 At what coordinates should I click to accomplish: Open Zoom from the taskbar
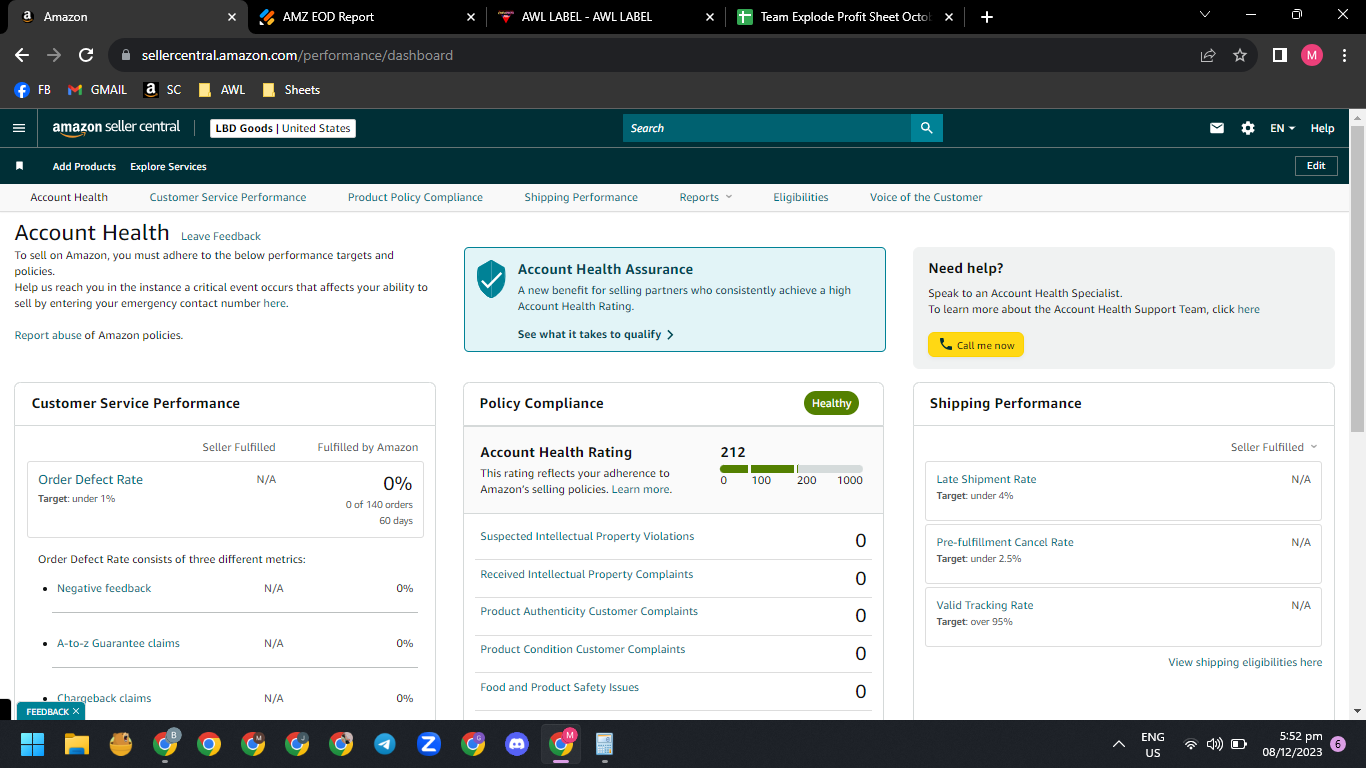[429, 744]
